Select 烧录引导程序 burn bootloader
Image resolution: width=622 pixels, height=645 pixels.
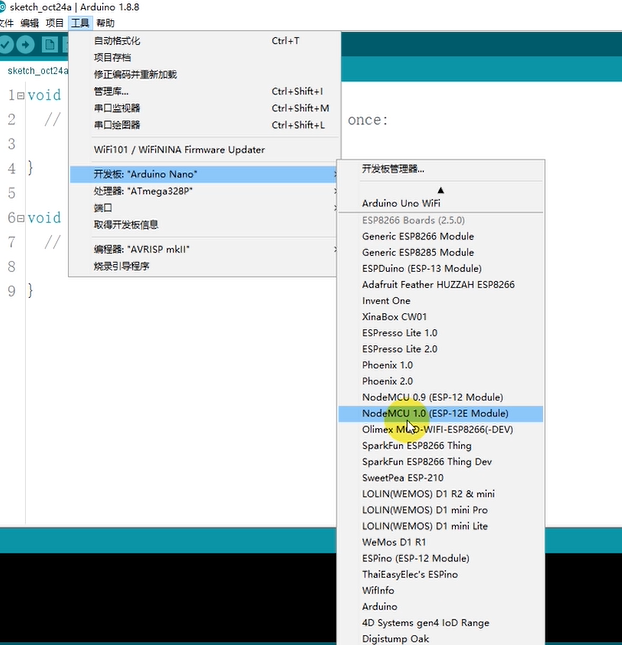tap(204, 266)
